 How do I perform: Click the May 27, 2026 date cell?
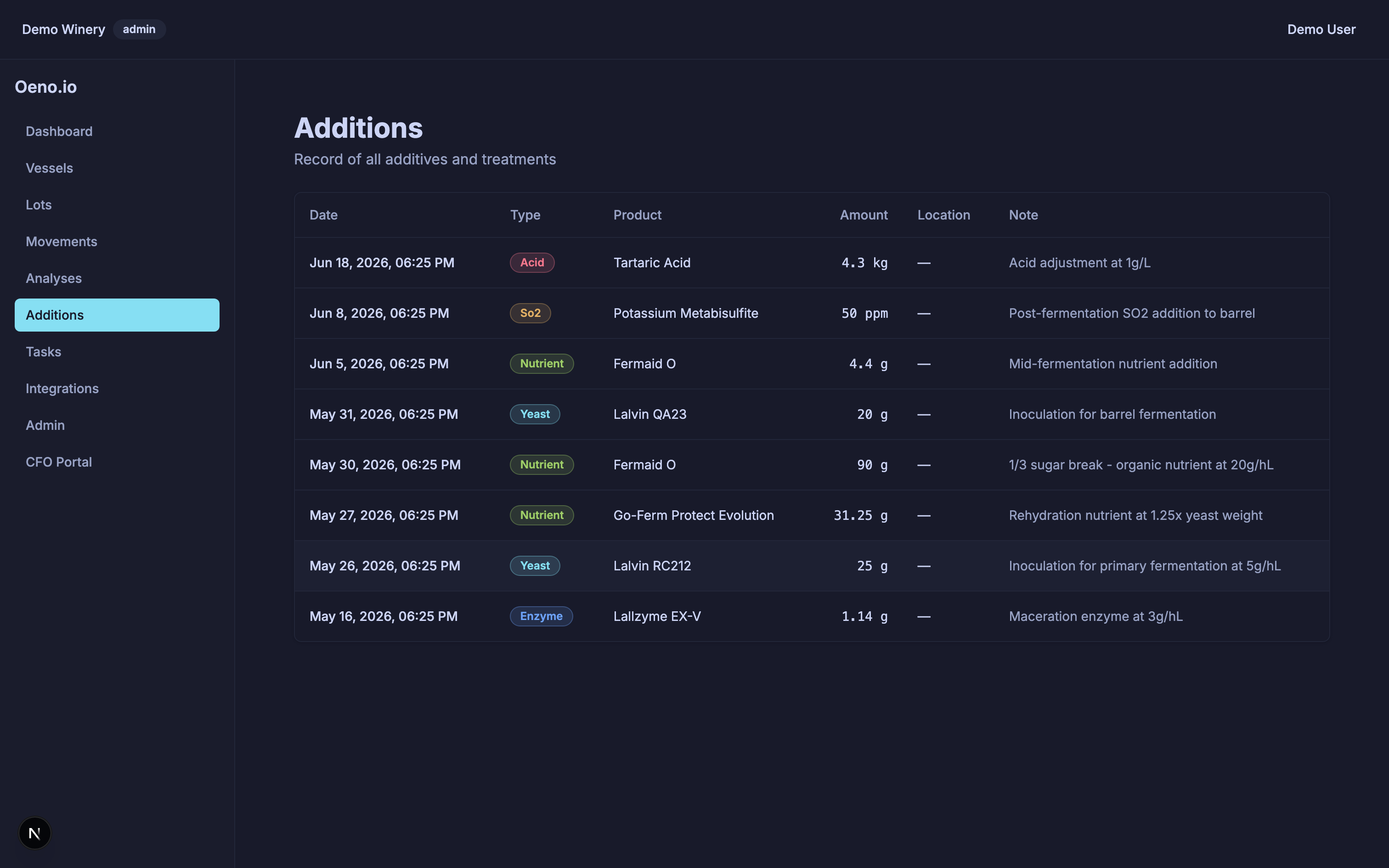[x=384, y=515]
